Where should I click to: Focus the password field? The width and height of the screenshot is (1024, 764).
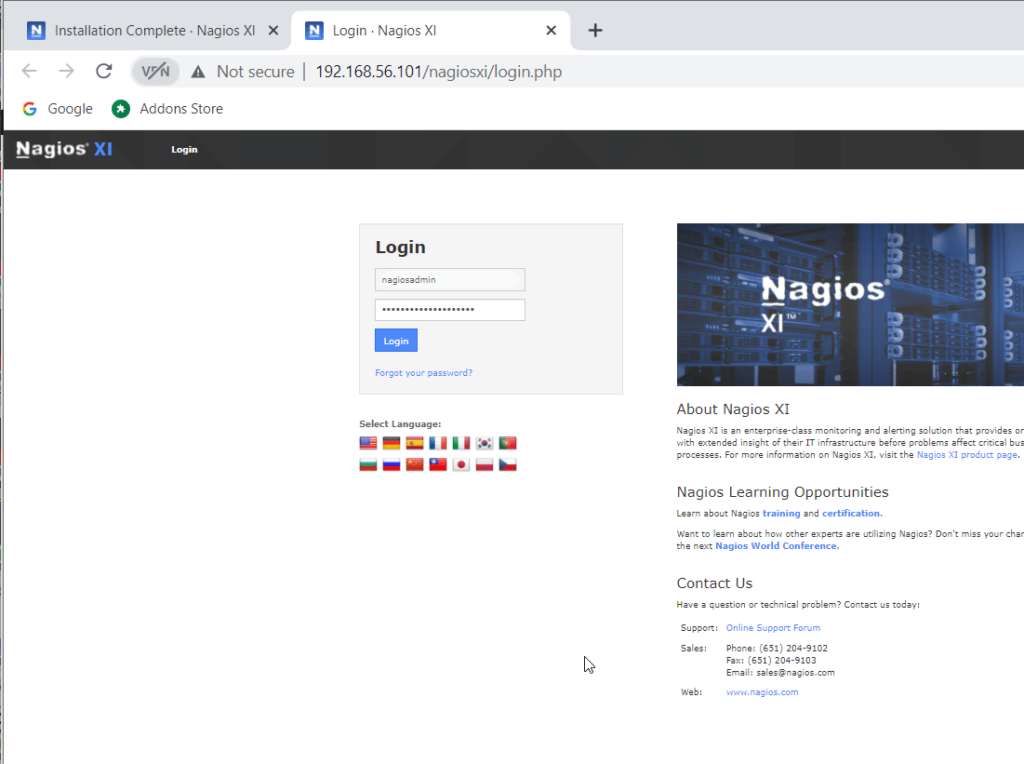click(x=450, y=310)
